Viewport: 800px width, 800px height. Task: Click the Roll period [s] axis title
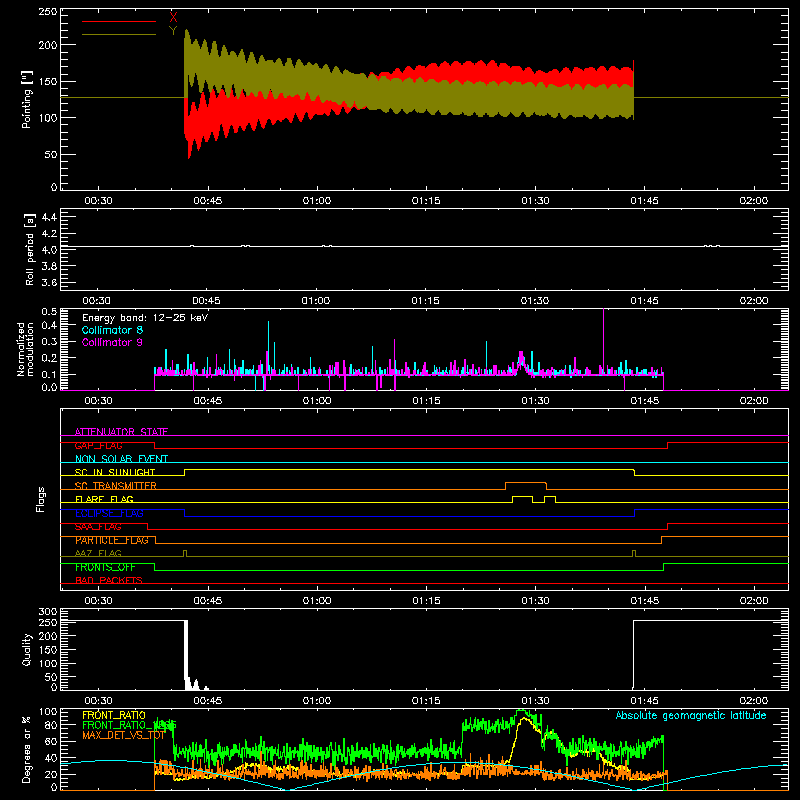coord(30,249)
